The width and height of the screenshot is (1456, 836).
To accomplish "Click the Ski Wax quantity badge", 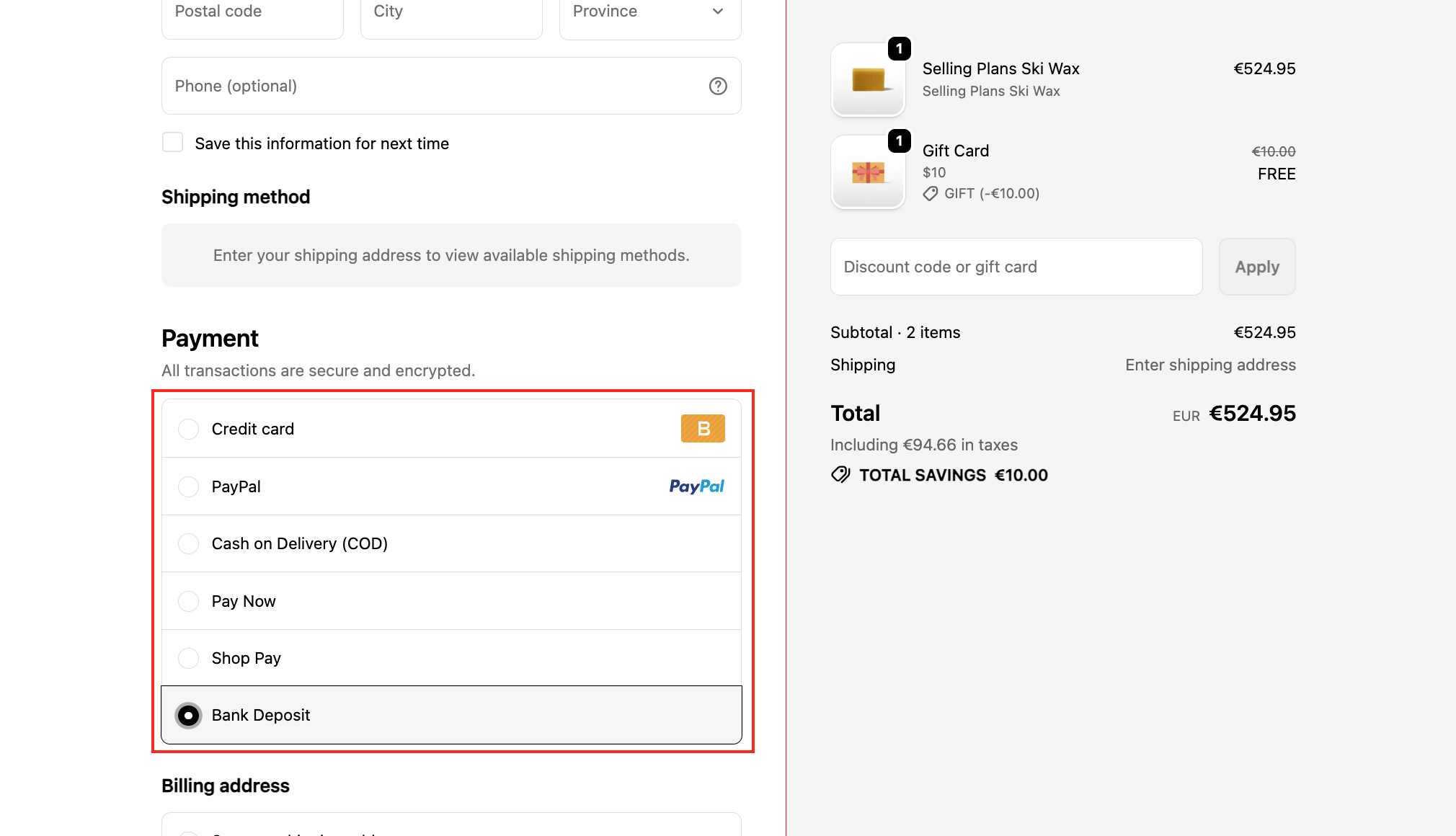I will click(x=899, y=49).
